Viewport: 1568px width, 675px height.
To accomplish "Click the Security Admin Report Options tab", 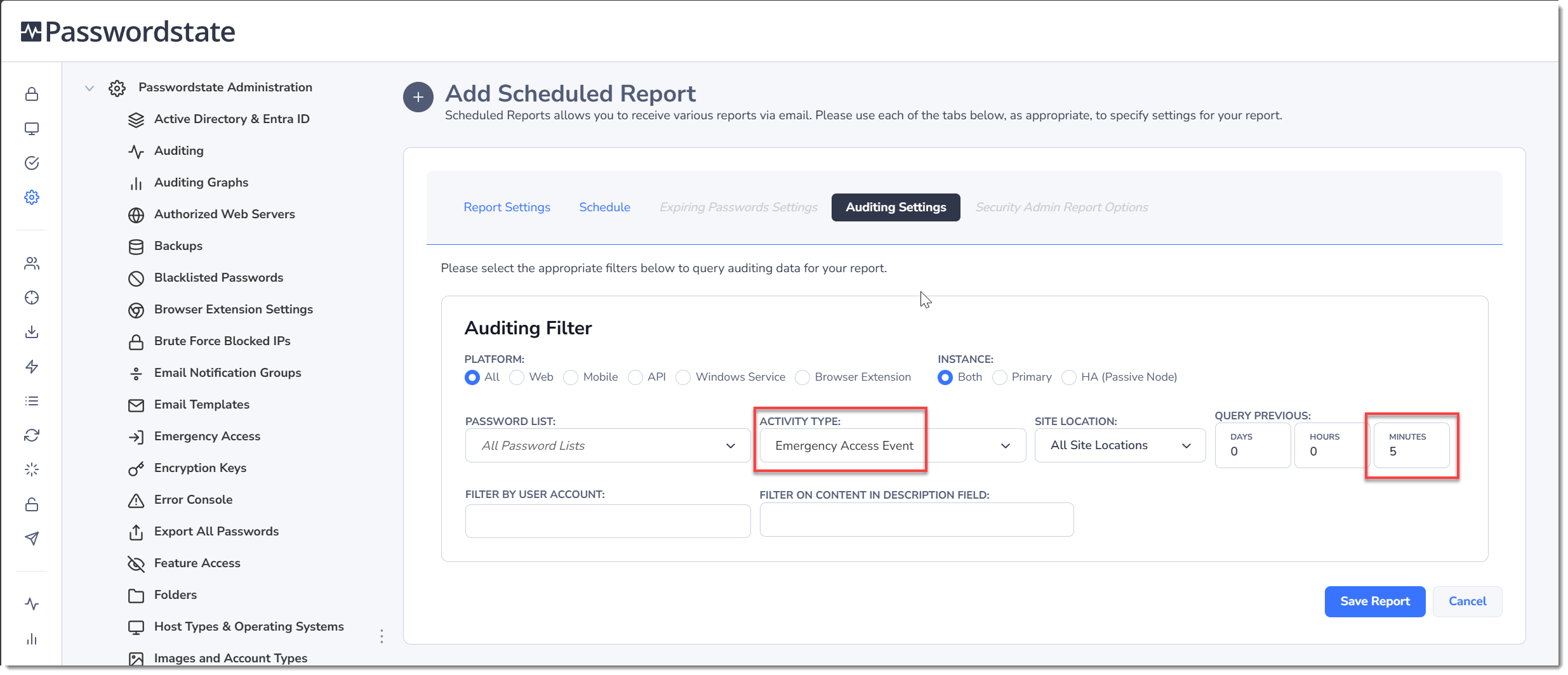I will [1061, 207].
